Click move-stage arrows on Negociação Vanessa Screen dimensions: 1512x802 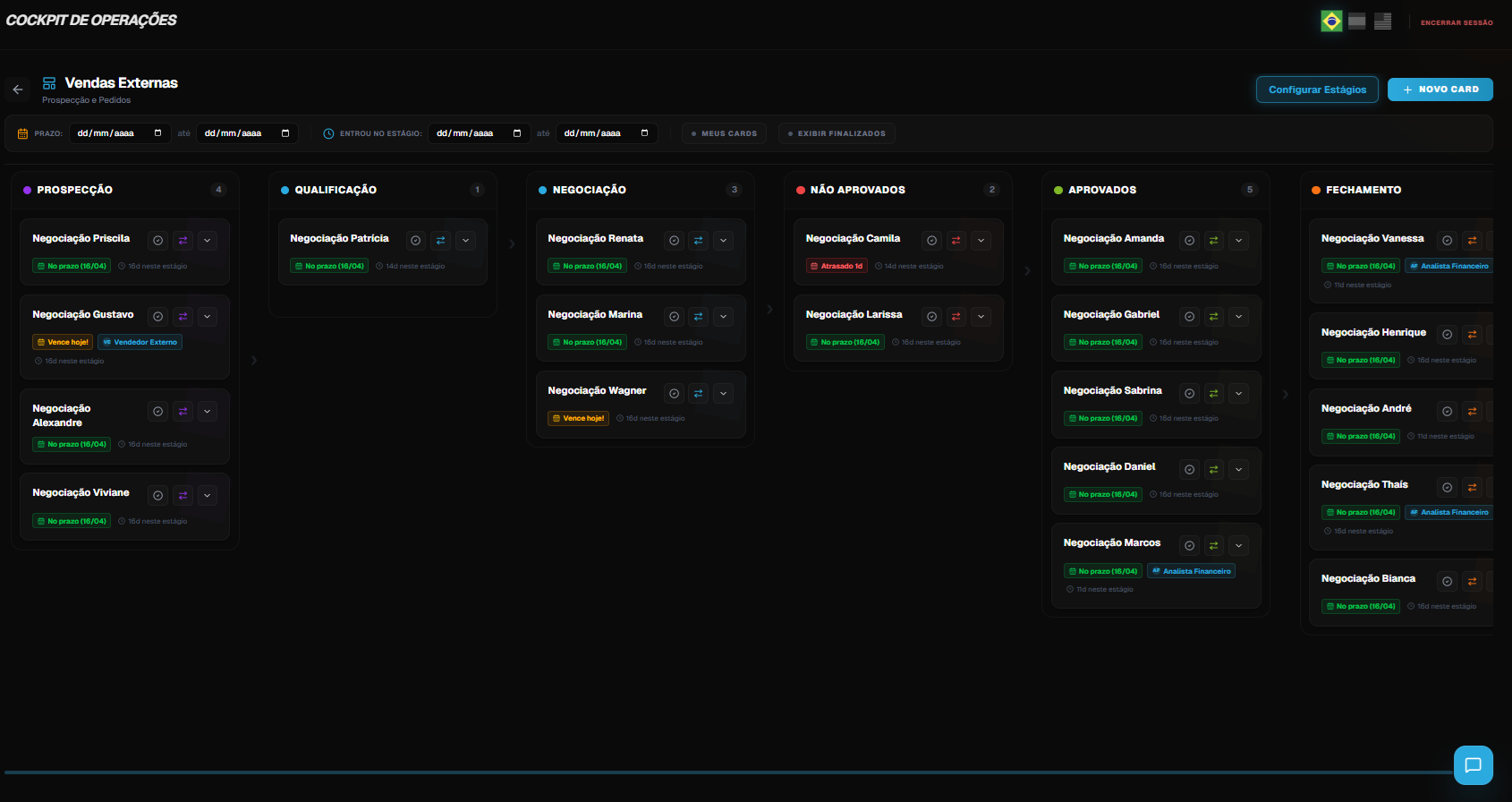pos(1472,241)
